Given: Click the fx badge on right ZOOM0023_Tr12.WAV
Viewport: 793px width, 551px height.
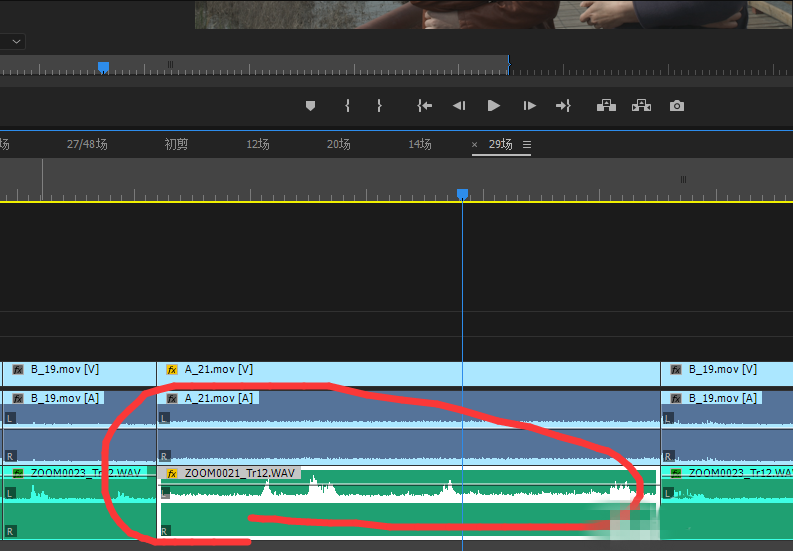Looking at the screenshot, I should click(x=676, y=474).
